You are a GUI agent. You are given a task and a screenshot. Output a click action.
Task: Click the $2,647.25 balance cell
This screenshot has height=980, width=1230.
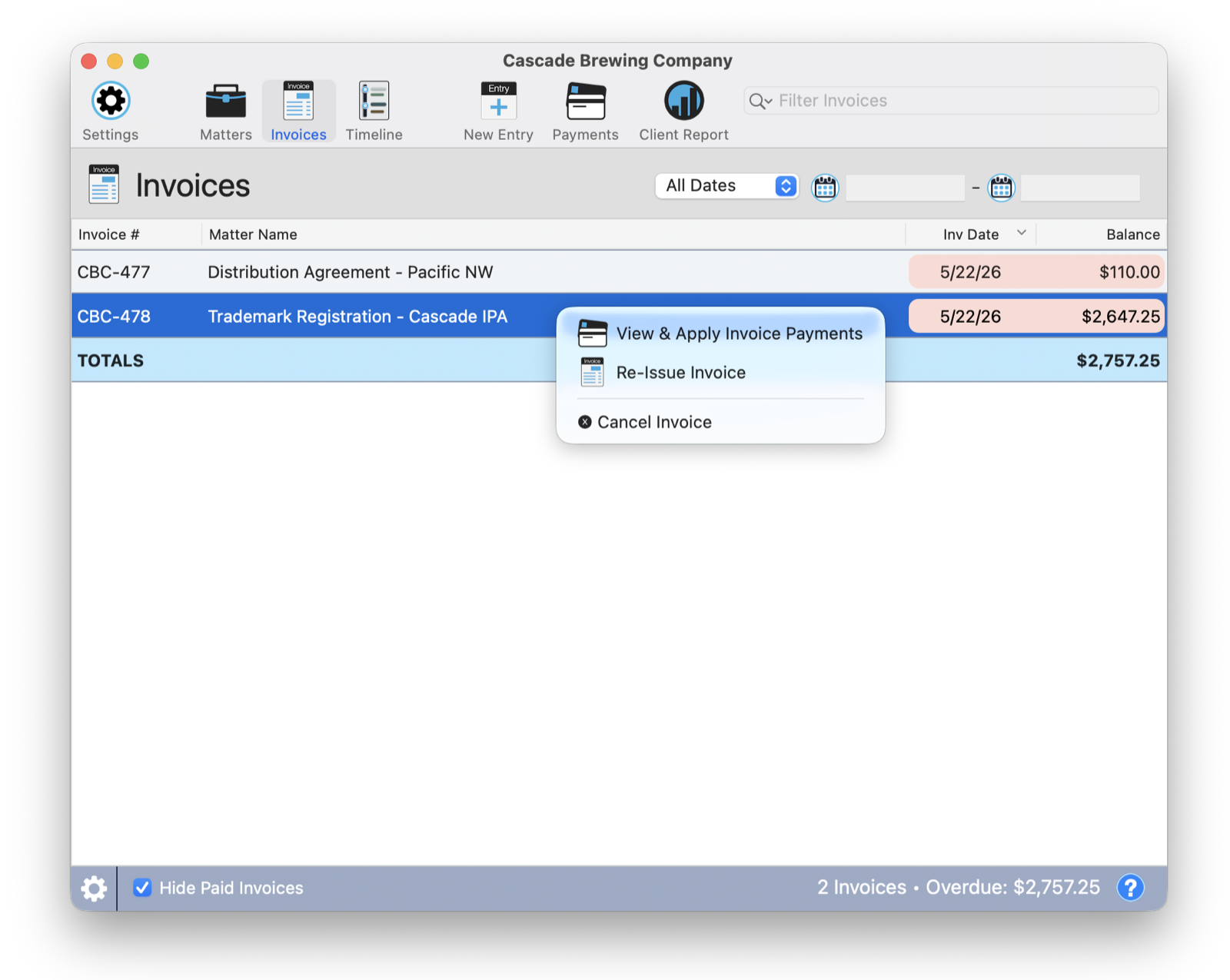[1120, 317]
